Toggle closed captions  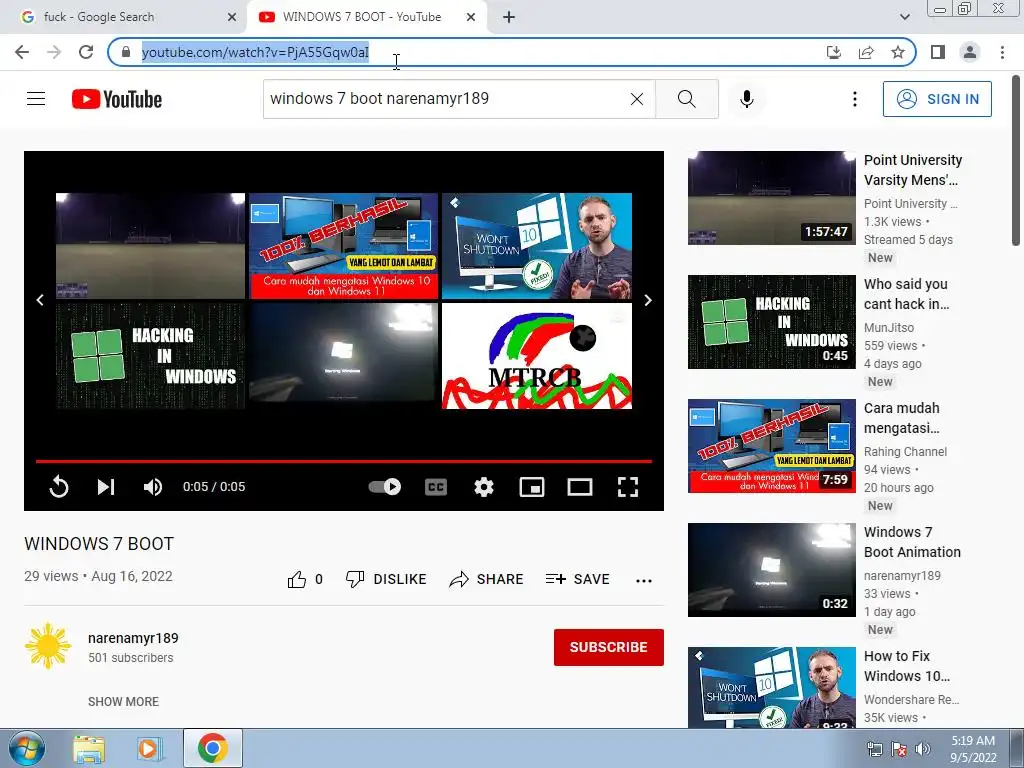[436, 487]
